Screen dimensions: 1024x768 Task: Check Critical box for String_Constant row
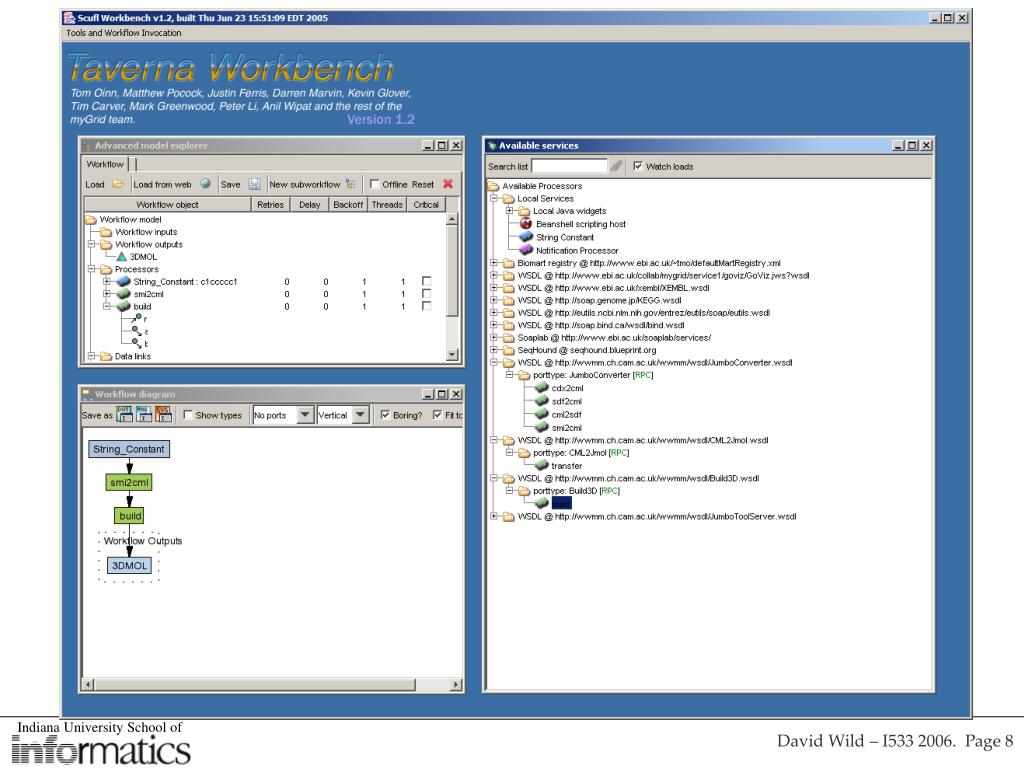(426, 281)
